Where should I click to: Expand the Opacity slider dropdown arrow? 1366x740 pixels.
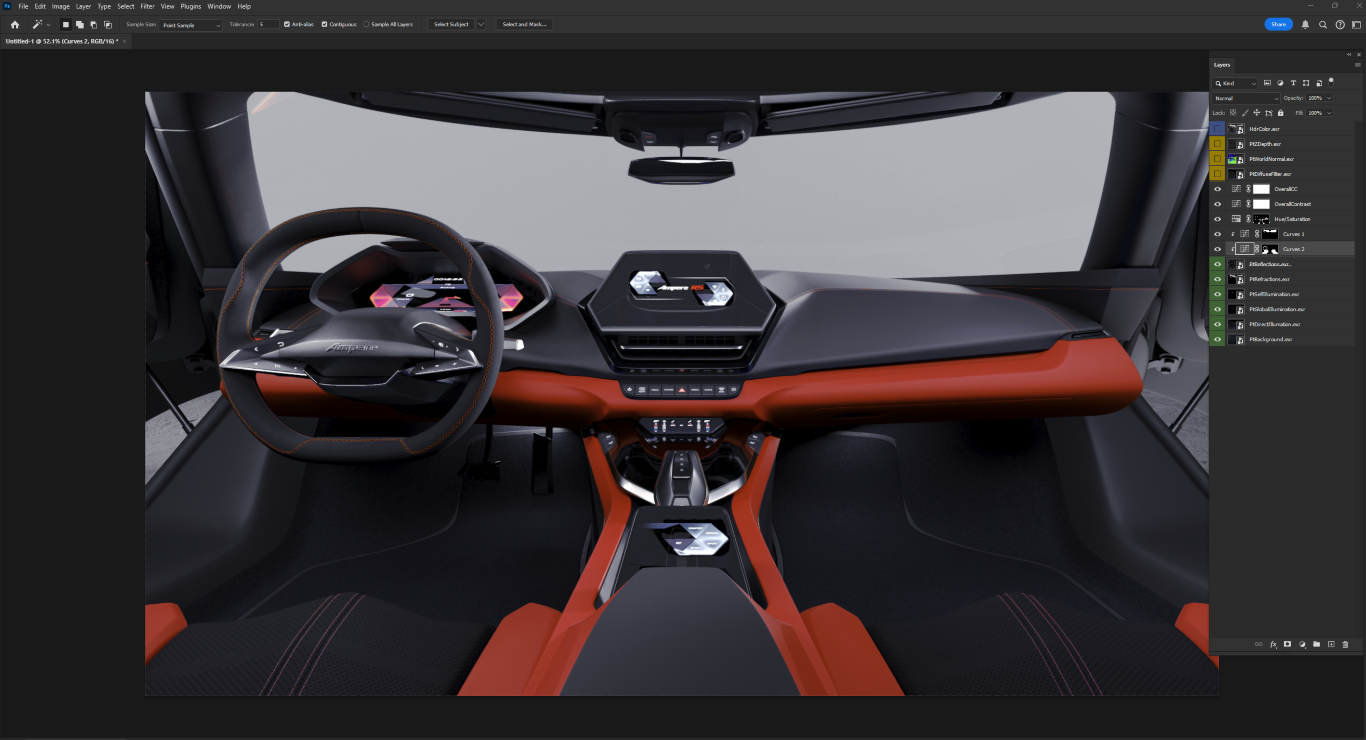pos(1329,98)
